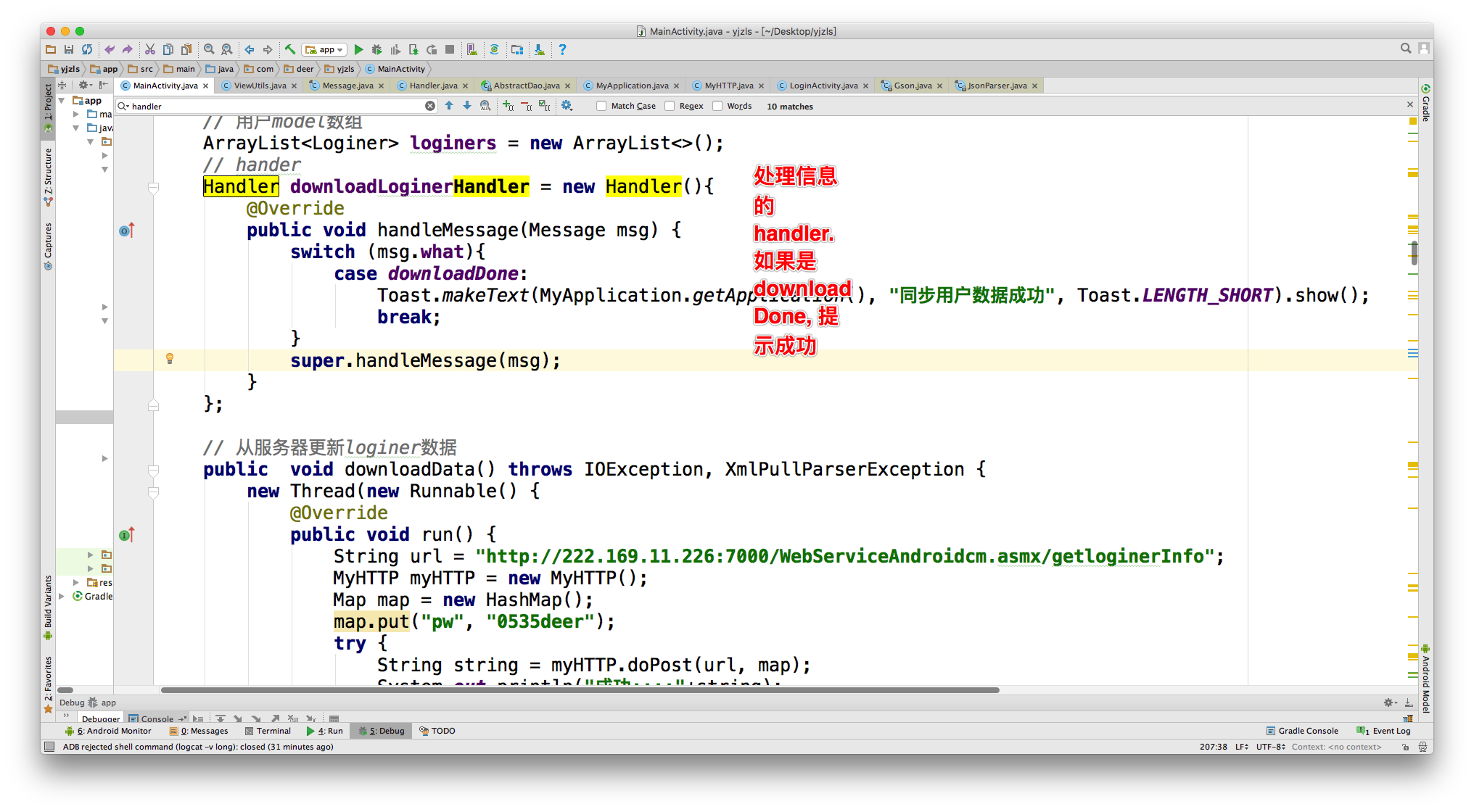
Task: Click the Sync Project with Gradle icon
Action: [495, 49]
